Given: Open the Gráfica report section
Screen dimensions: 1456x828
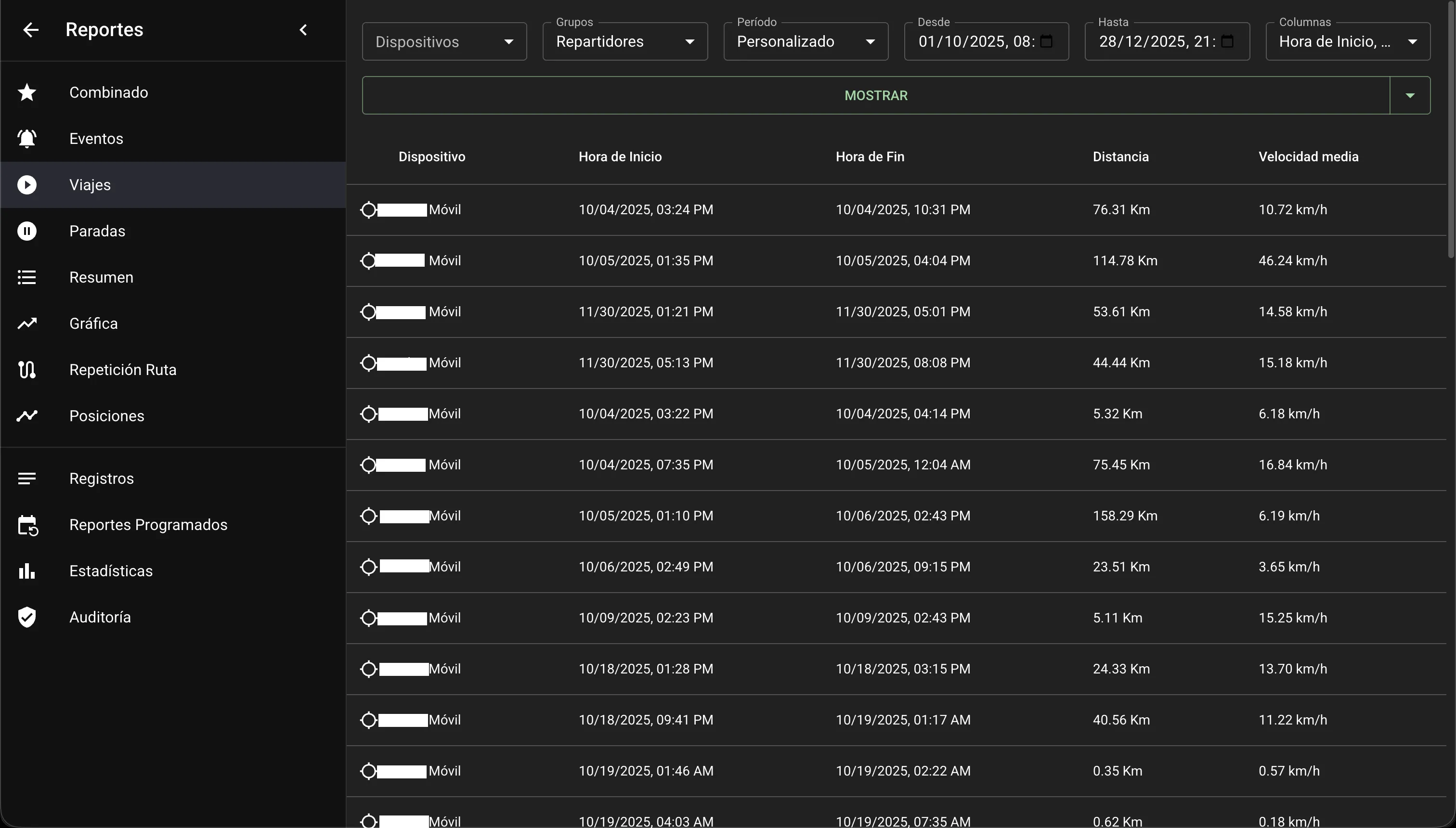Looking at the screenshot, I should pos(93,323).
